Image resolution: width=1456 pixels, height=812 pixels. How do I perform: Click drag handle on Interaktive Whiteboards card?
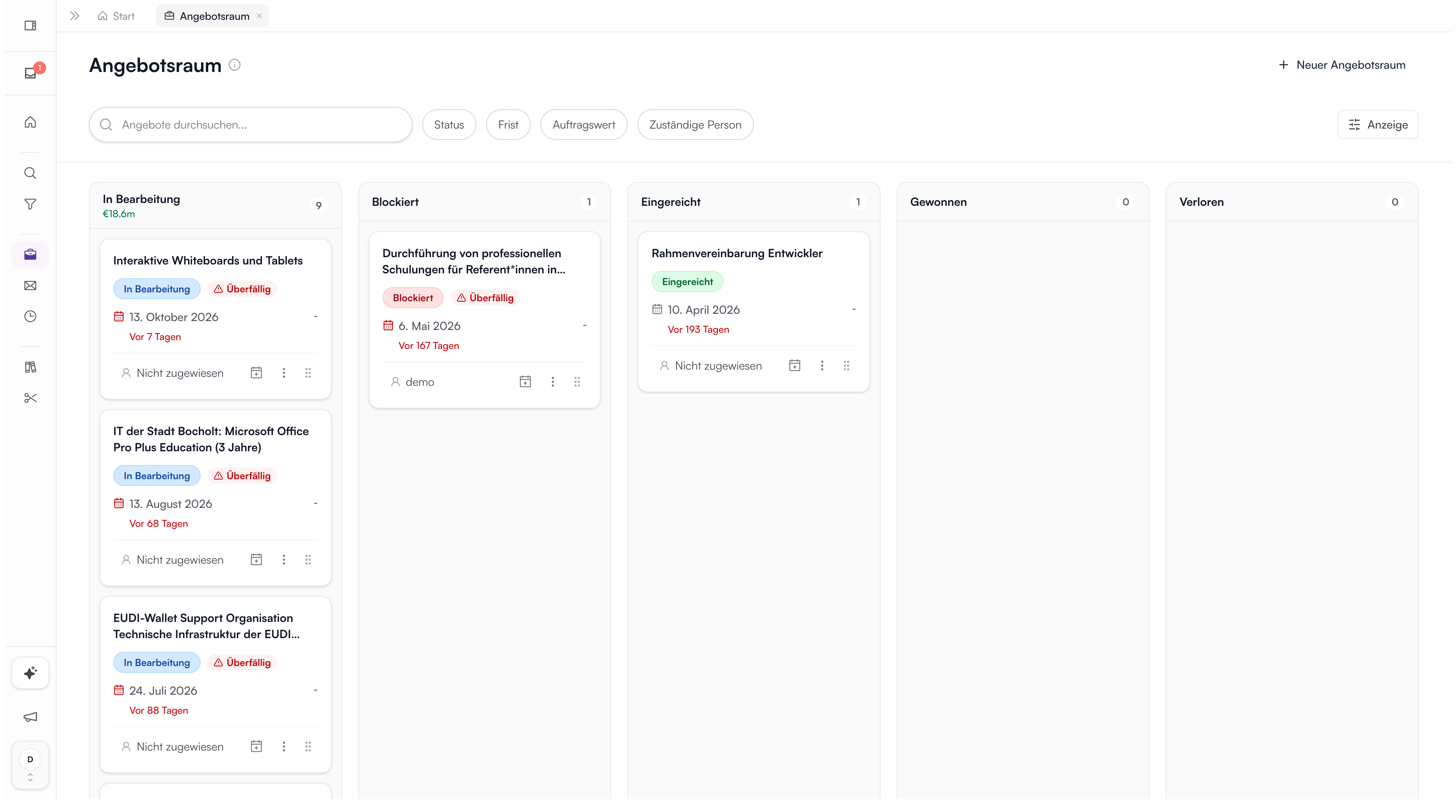click(x=308, y=373)
